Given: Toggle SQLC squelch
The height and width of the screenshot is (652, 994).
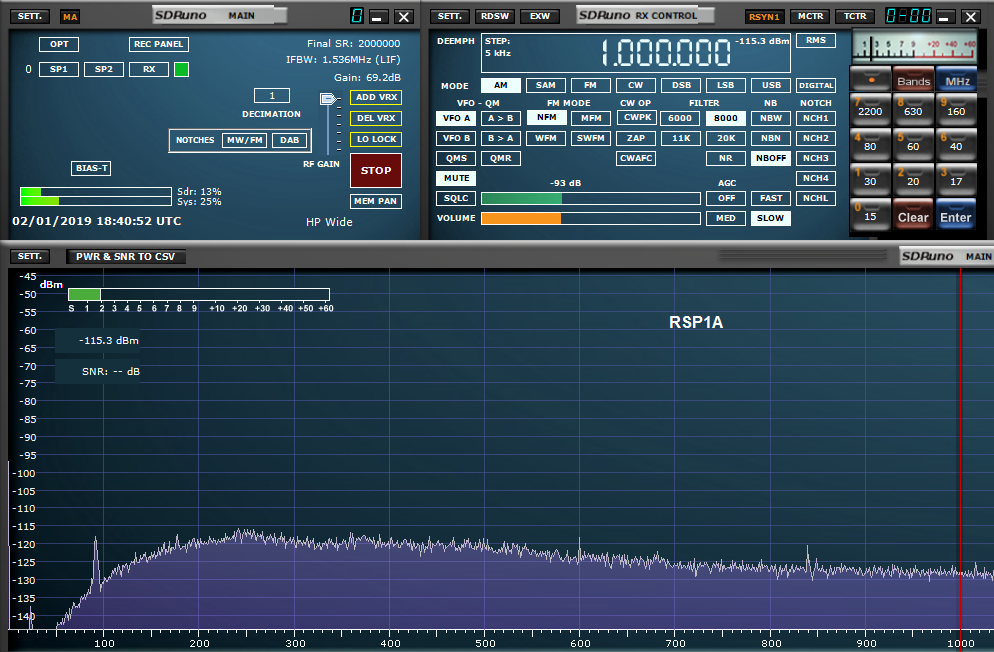Looking at the screenshot, I should pos(456,198).
